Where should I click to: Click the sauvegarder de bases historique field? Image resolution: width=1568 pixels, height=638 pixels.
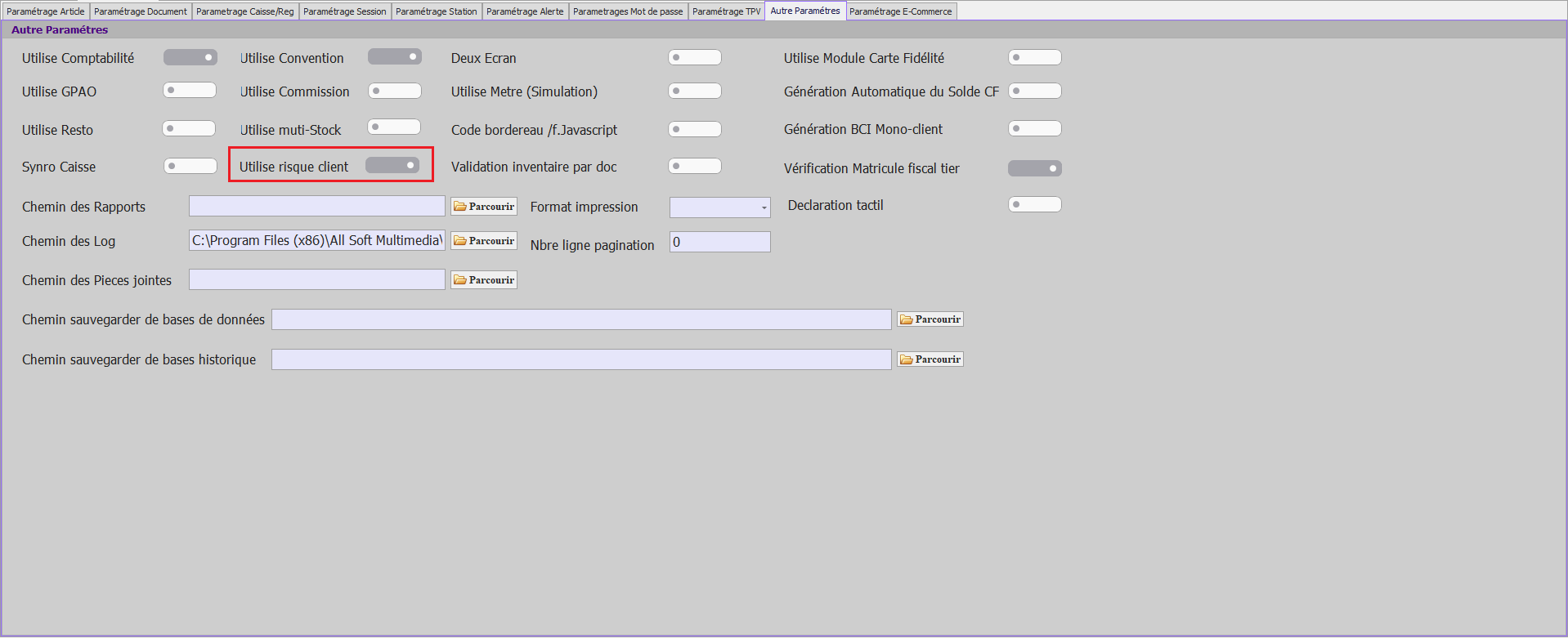(x=581, y=359)
